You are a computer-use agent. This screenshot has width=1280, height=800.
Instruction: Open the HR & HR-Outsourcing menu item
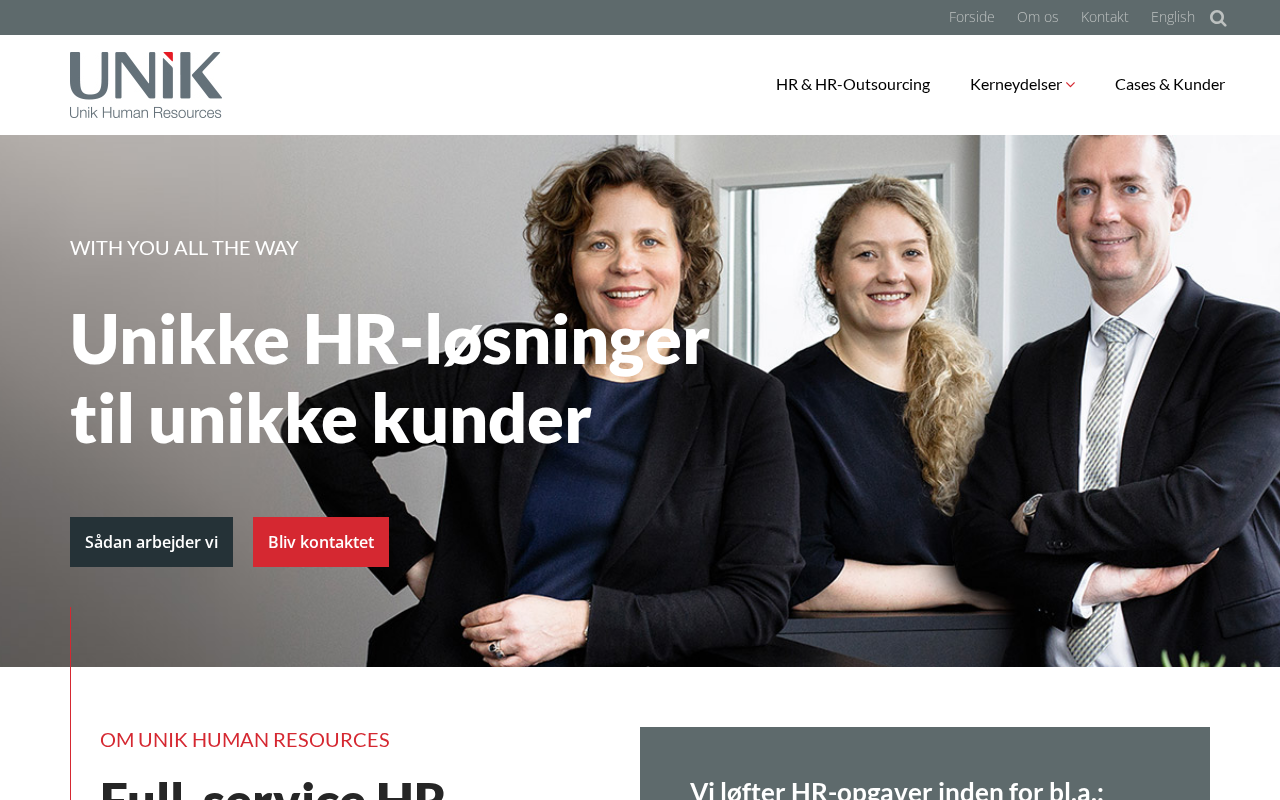coord(853,84)
